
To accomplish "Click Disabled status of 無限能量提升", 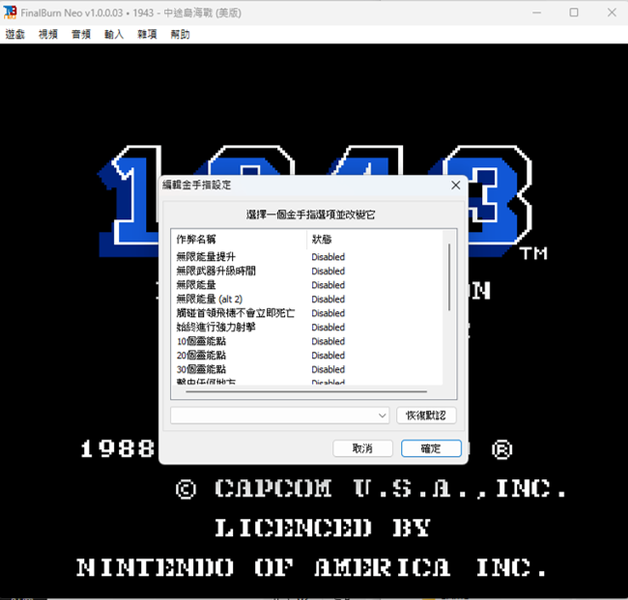I will tap(328, 257).
